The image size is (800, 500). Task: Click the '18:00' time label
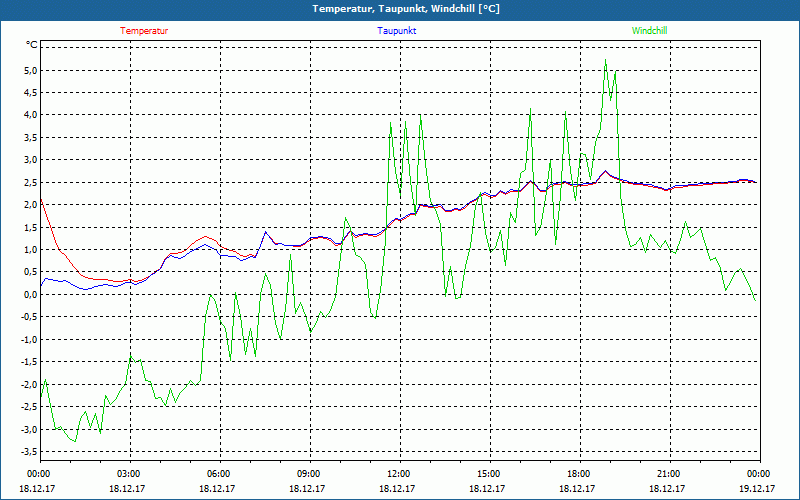580,474
